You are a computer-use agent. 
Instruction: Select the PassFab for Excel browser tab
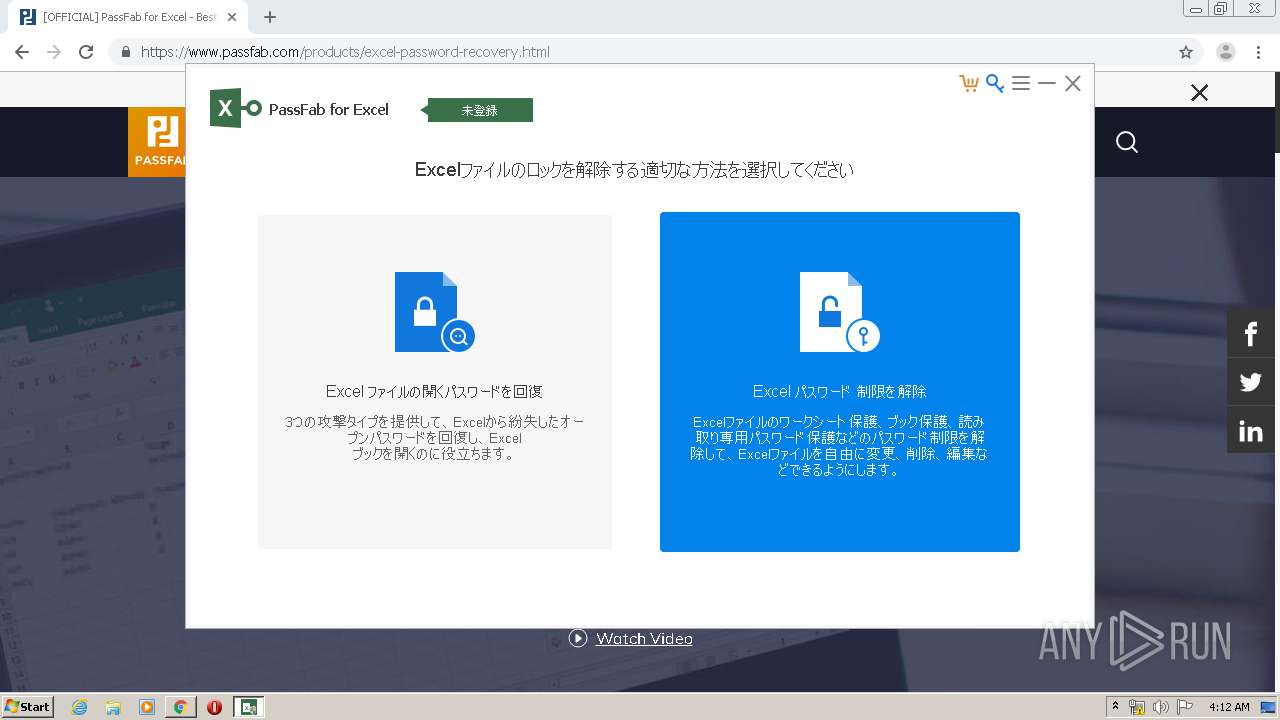click(128, 17)
